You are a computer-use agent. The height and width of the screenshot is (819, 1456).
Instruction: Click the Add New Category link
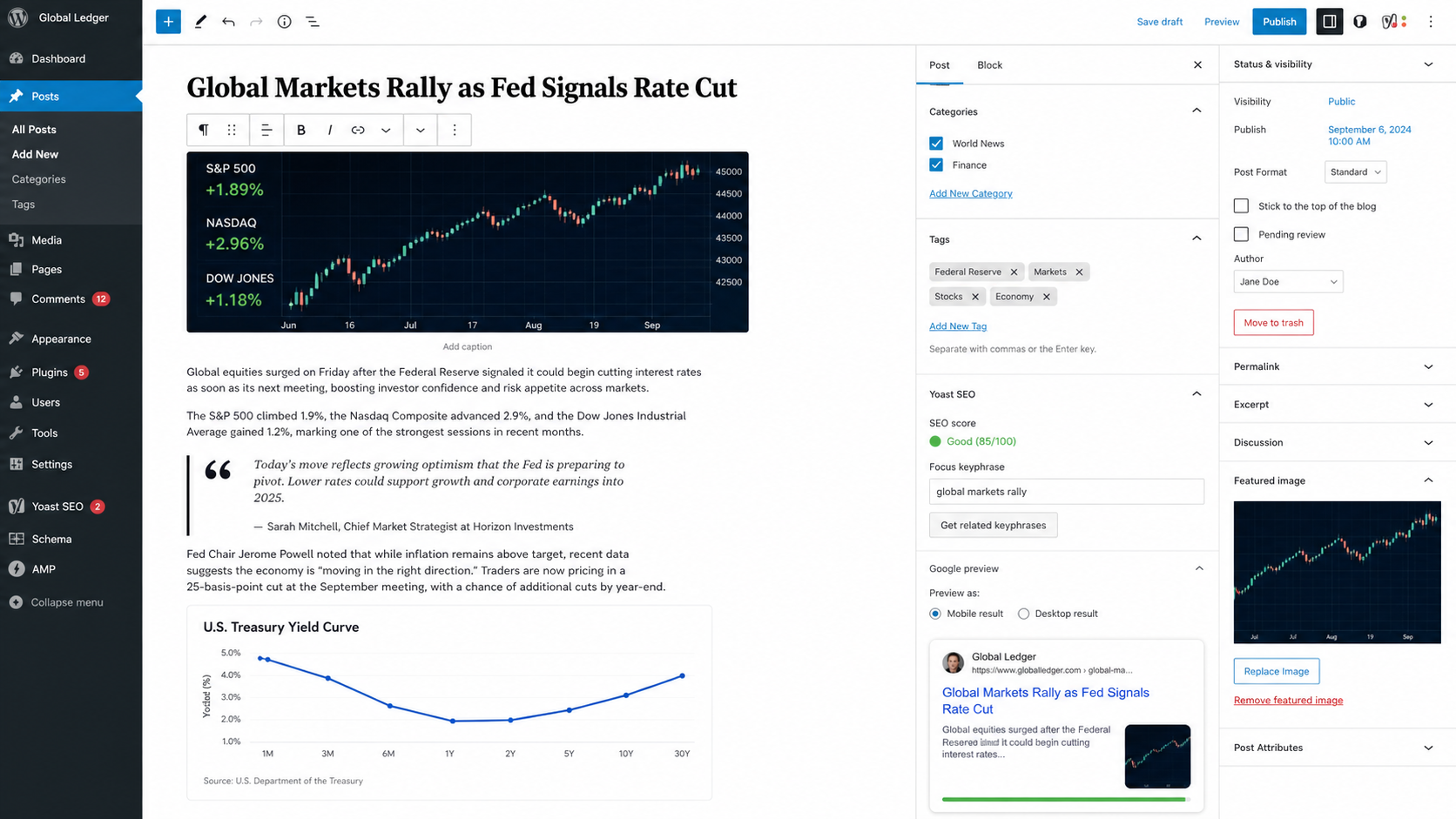(970, 193)
